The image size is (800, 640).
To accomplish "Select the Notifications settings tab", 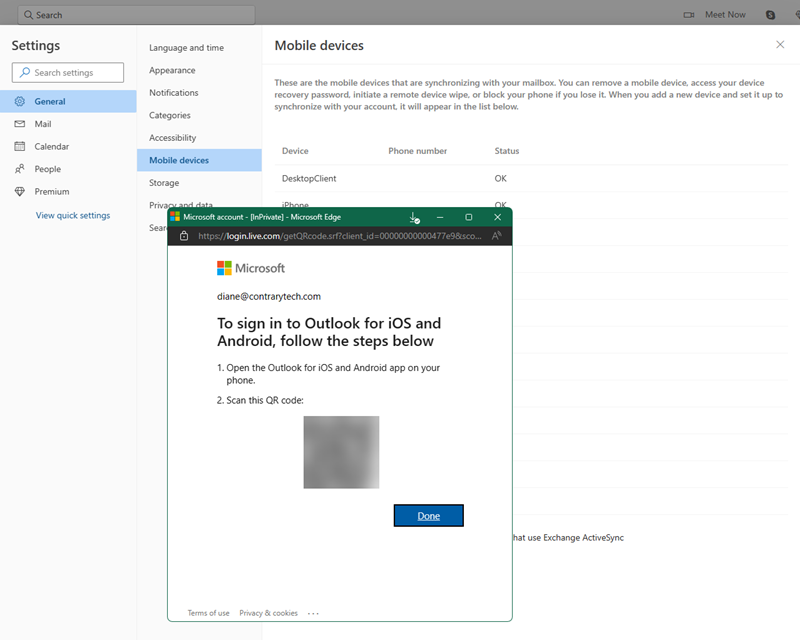I will (174, 93).
